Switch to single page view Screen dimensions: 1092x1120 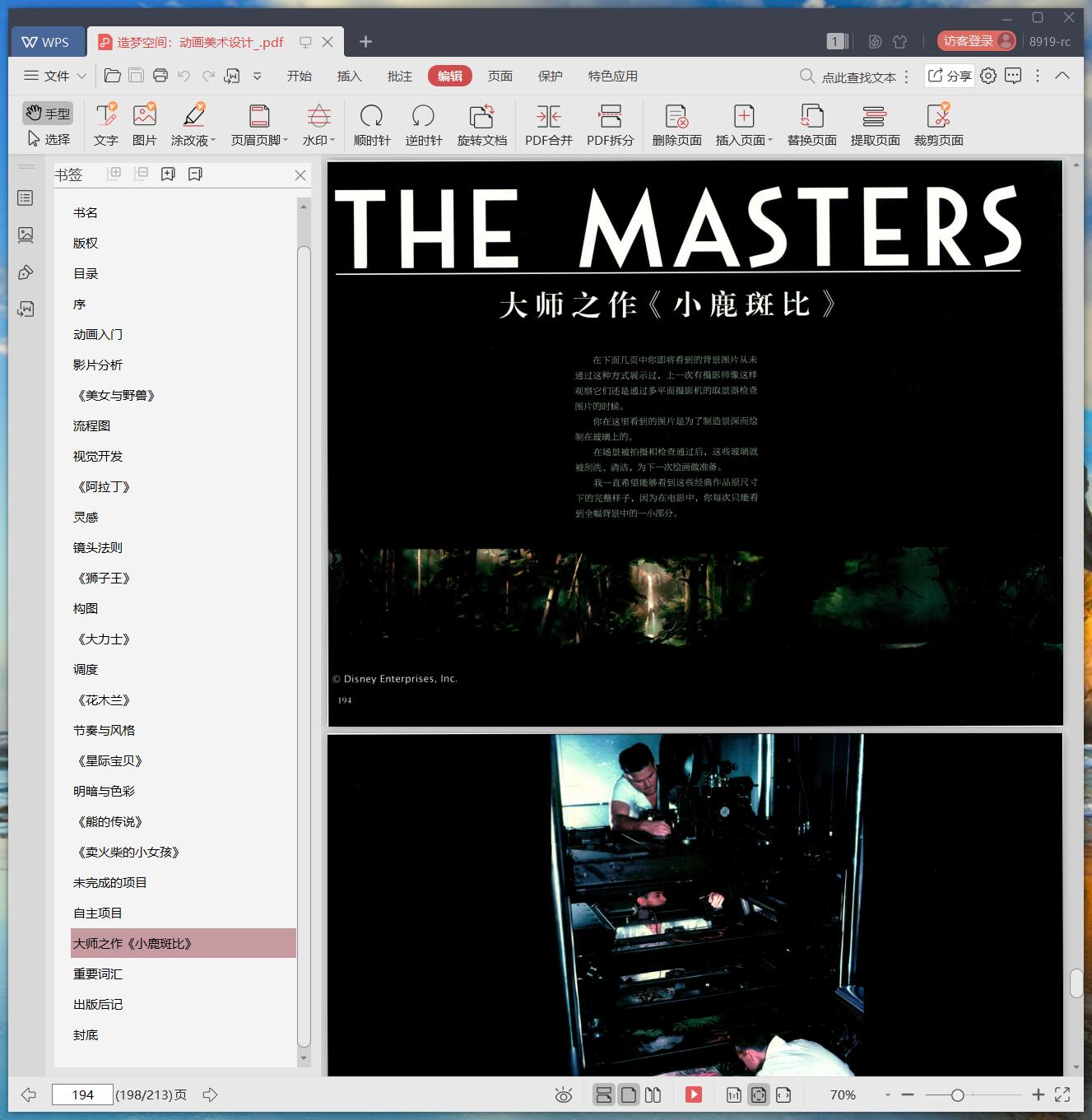pyautogui.click(x=629, y=1094)
